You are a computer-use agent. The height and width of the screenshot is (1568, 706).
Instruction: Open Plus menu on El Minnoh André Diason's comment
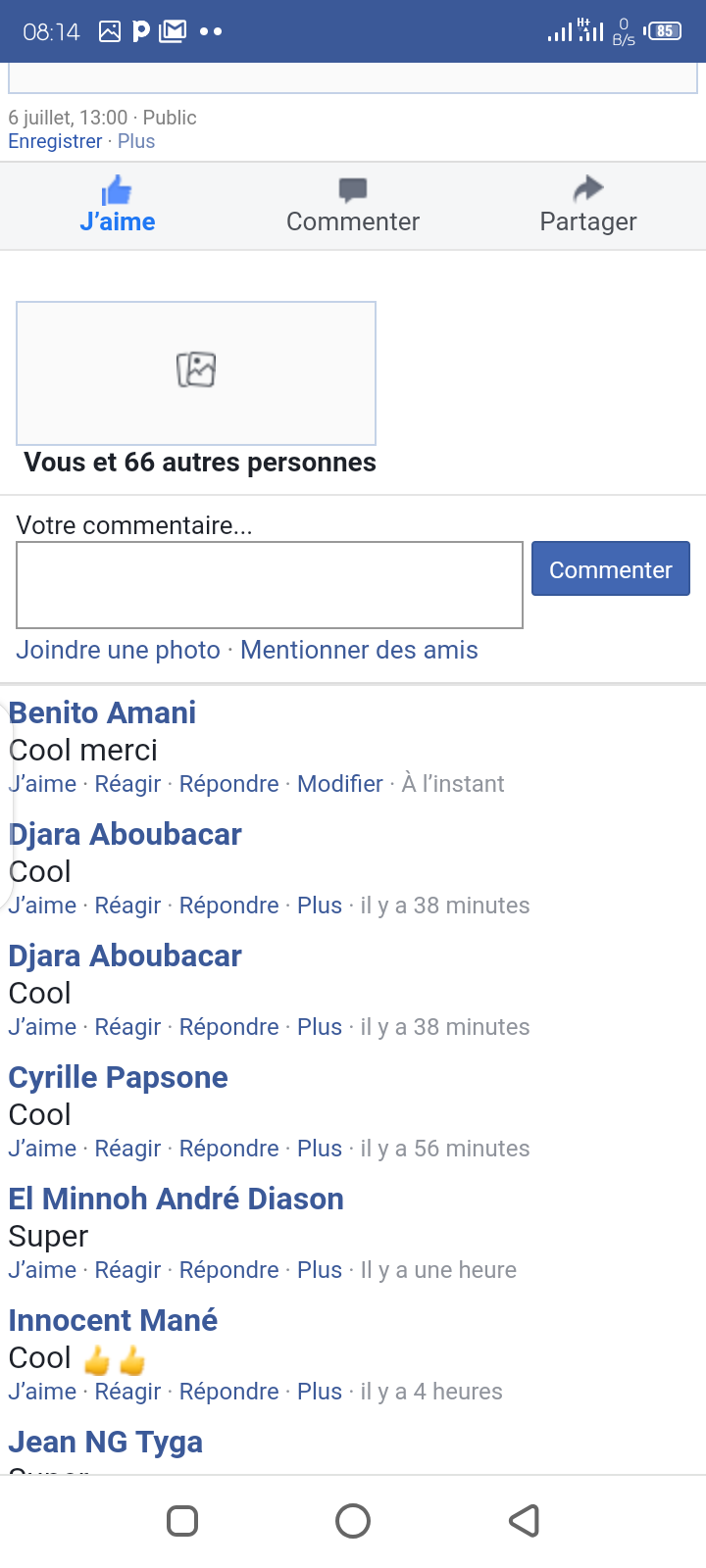320,1270
